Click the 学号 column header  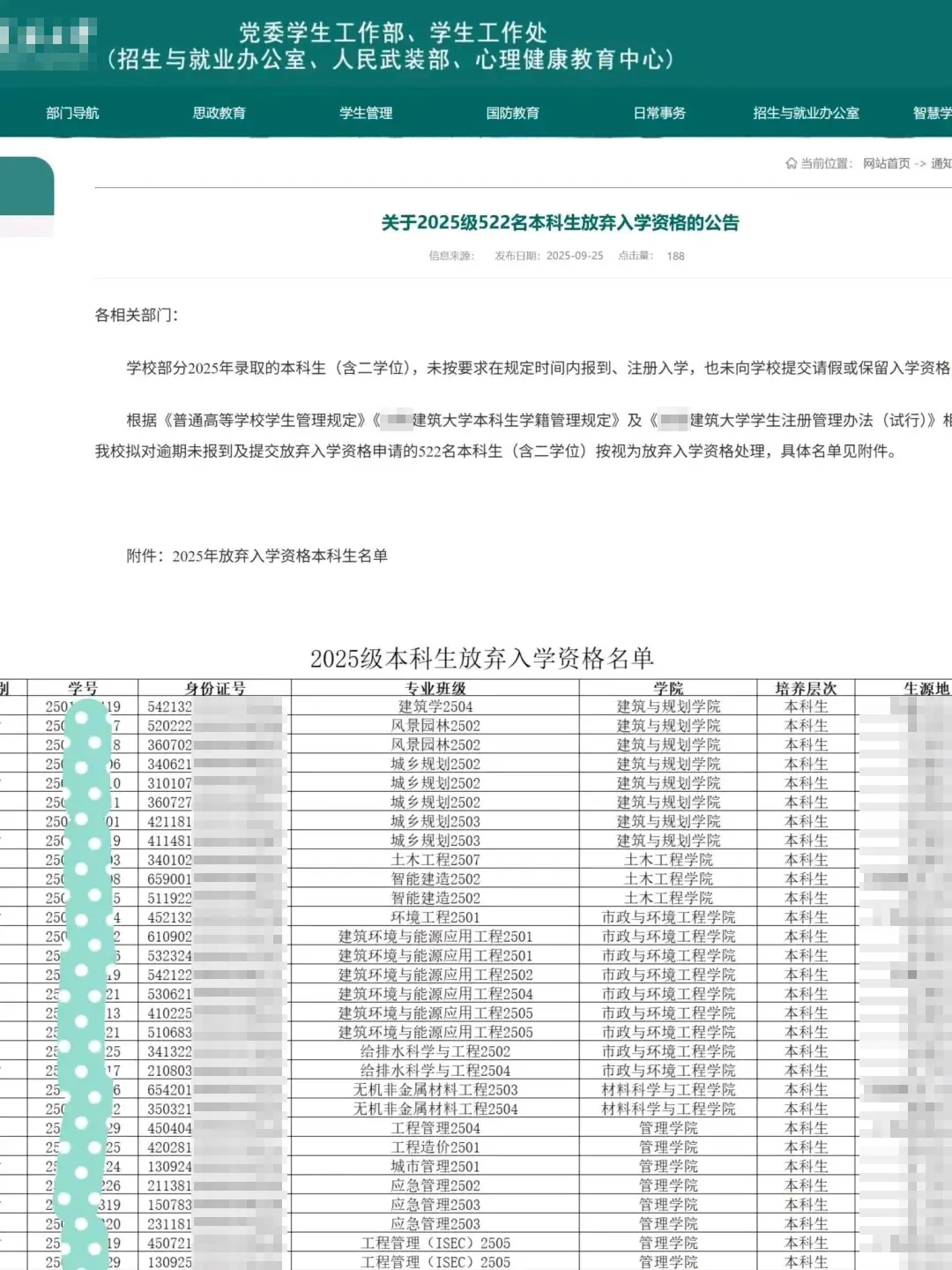click(81, 685)
